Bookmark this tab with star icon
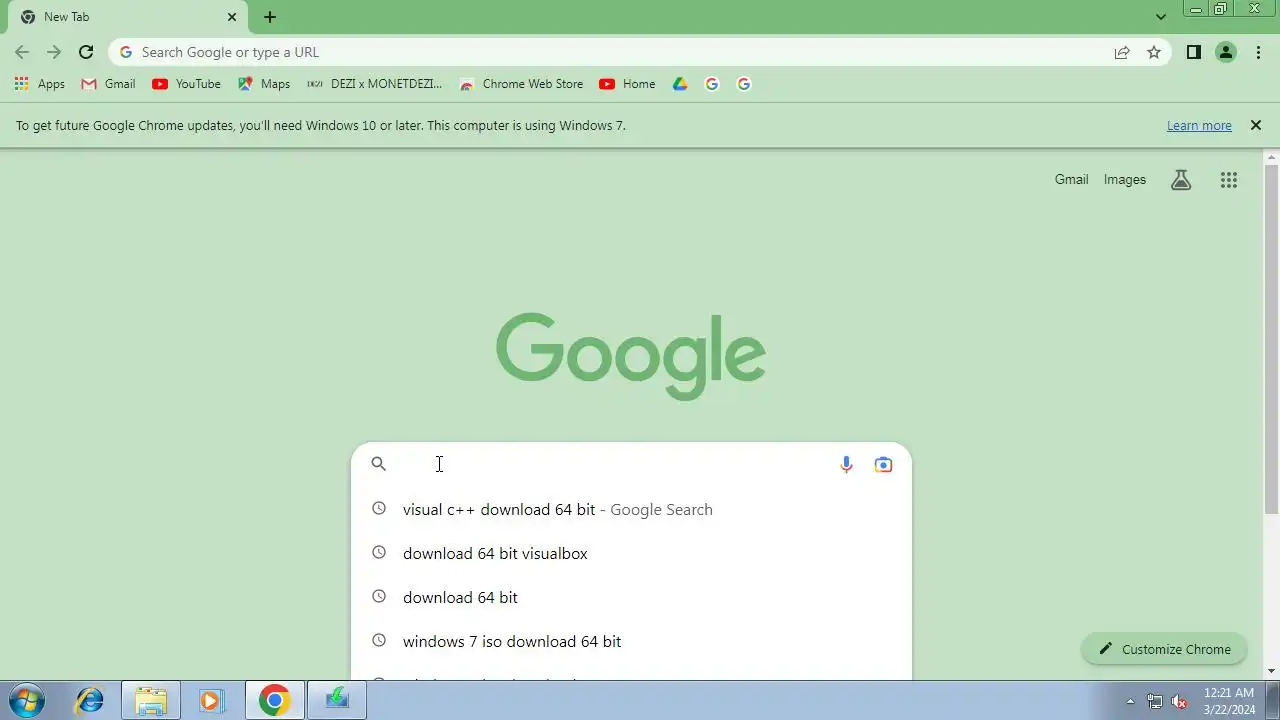This screenshot has width=1280, height=720. [1154, 52]
